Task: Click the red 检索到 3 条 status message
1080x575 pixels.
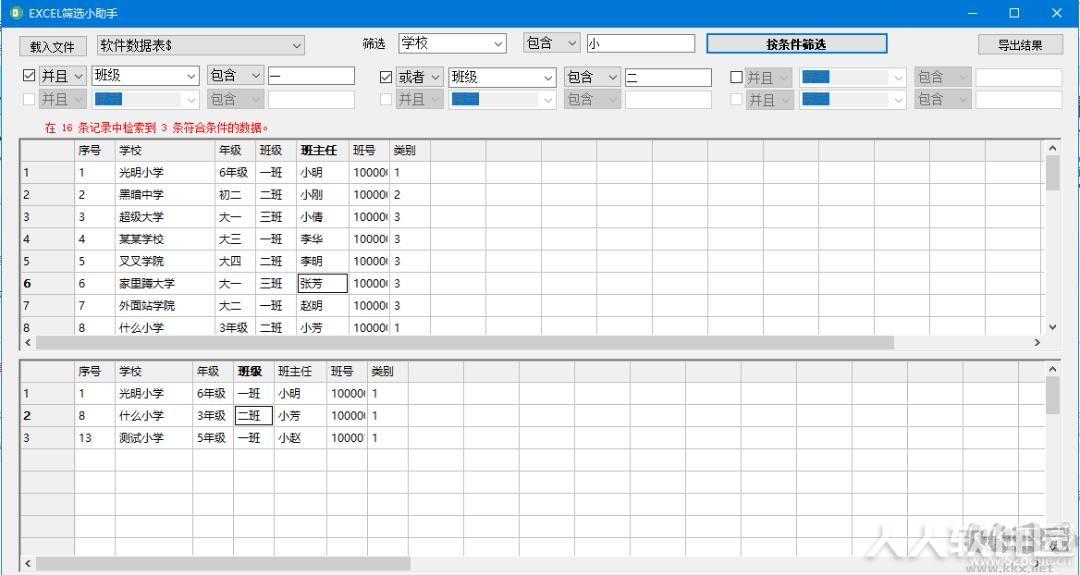Action: click(156, 127)
